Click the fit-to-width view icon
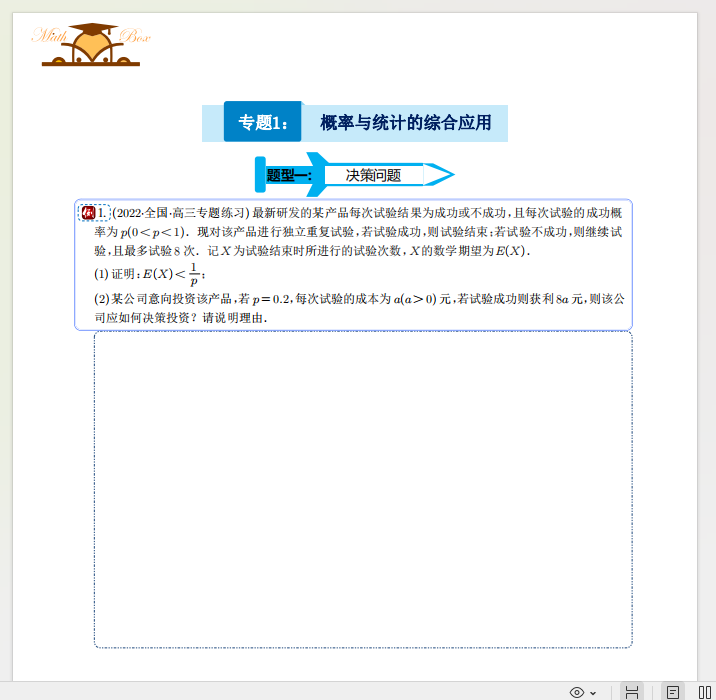Screen dimensions: 716x700 pyautogui.click(x=631, y=692)
